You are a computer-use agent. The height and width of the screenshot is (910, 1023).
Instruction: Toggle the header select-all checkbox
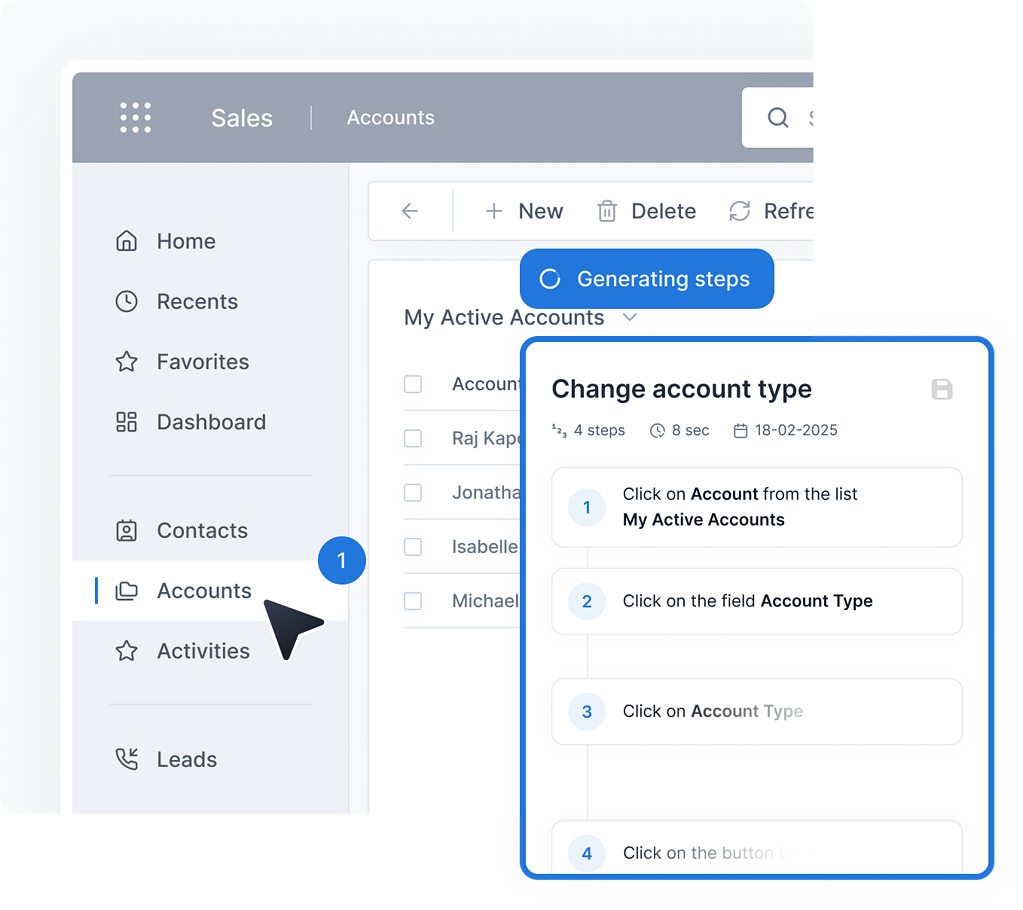(413, 384)
